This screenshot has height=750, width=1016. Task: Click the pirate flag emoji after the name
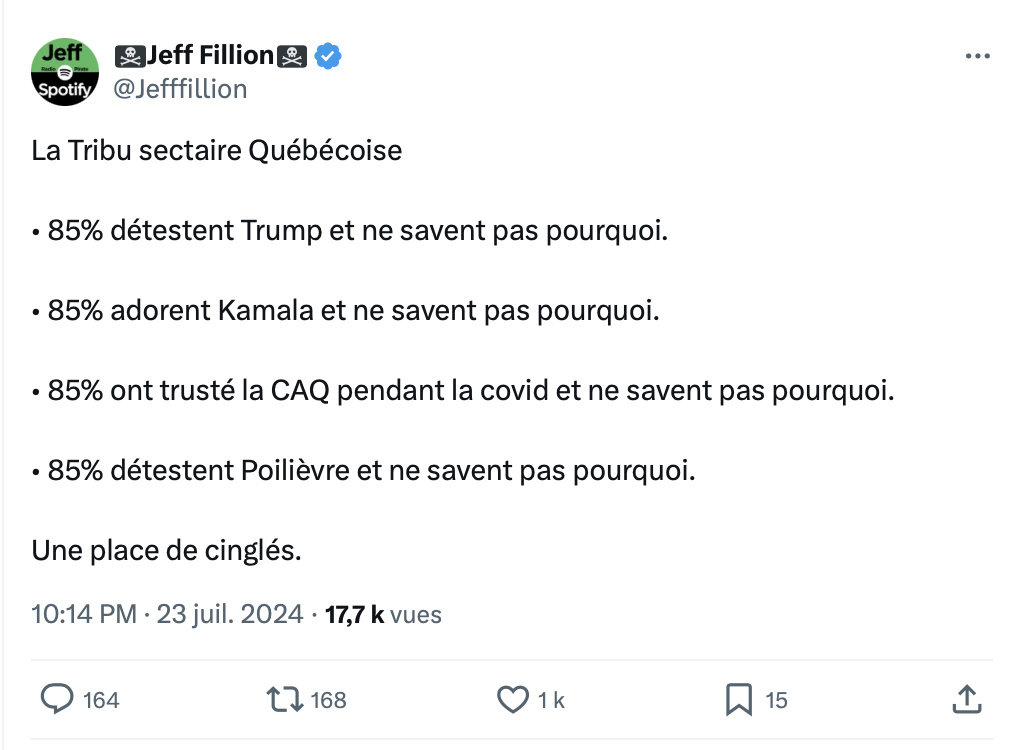(292, 56)
